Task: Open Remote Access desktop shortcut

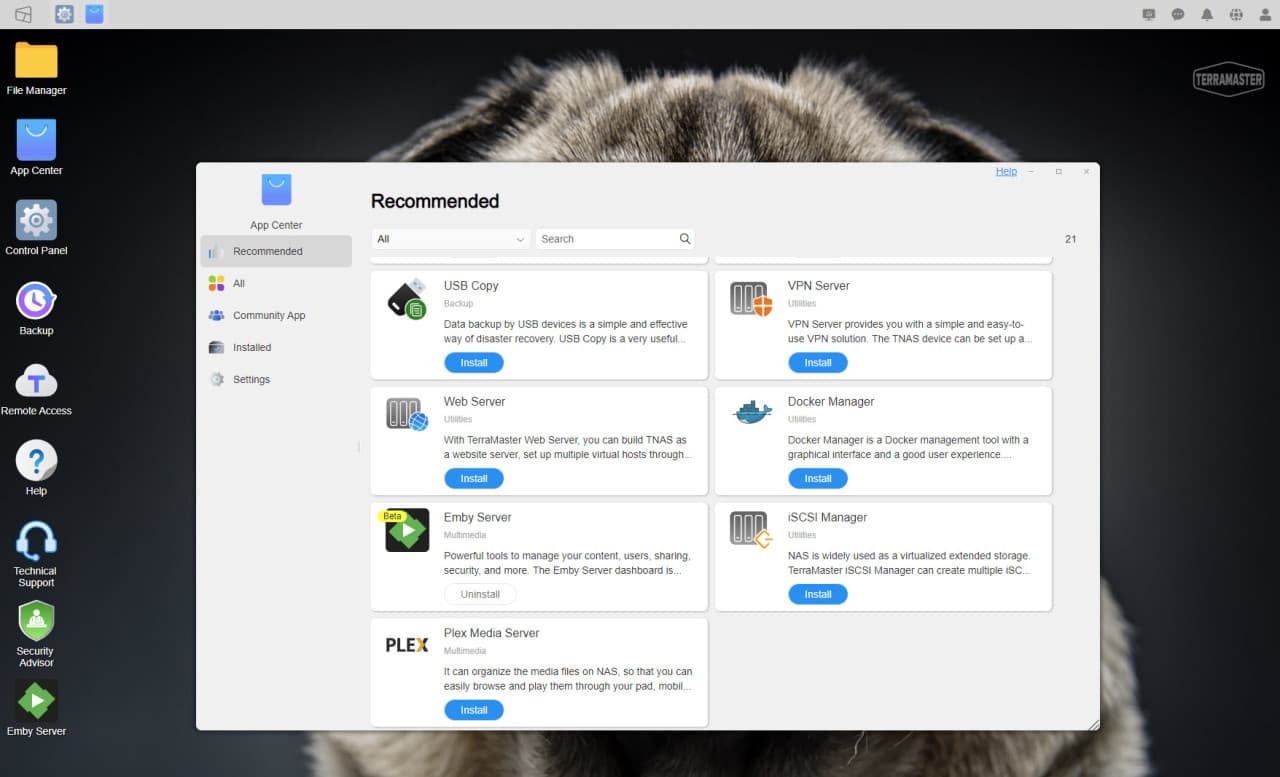Action: click(36, 382)
